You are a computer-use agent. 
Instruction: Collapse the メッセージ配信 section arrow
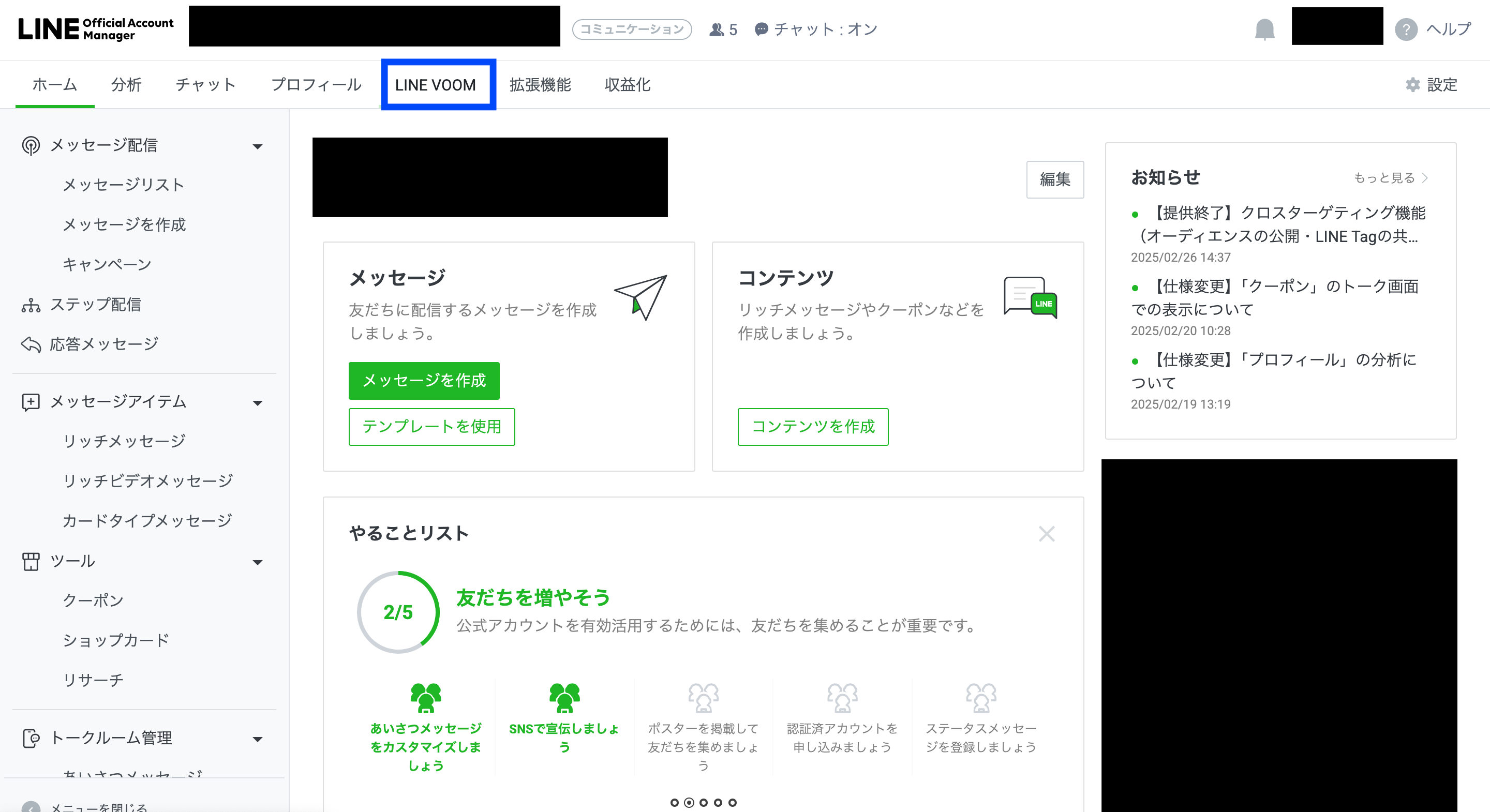[x=258, y=146]
